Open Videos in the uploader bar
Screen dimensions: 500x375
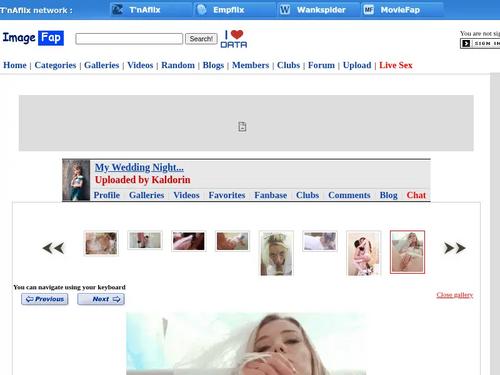(x=186, y=195)
